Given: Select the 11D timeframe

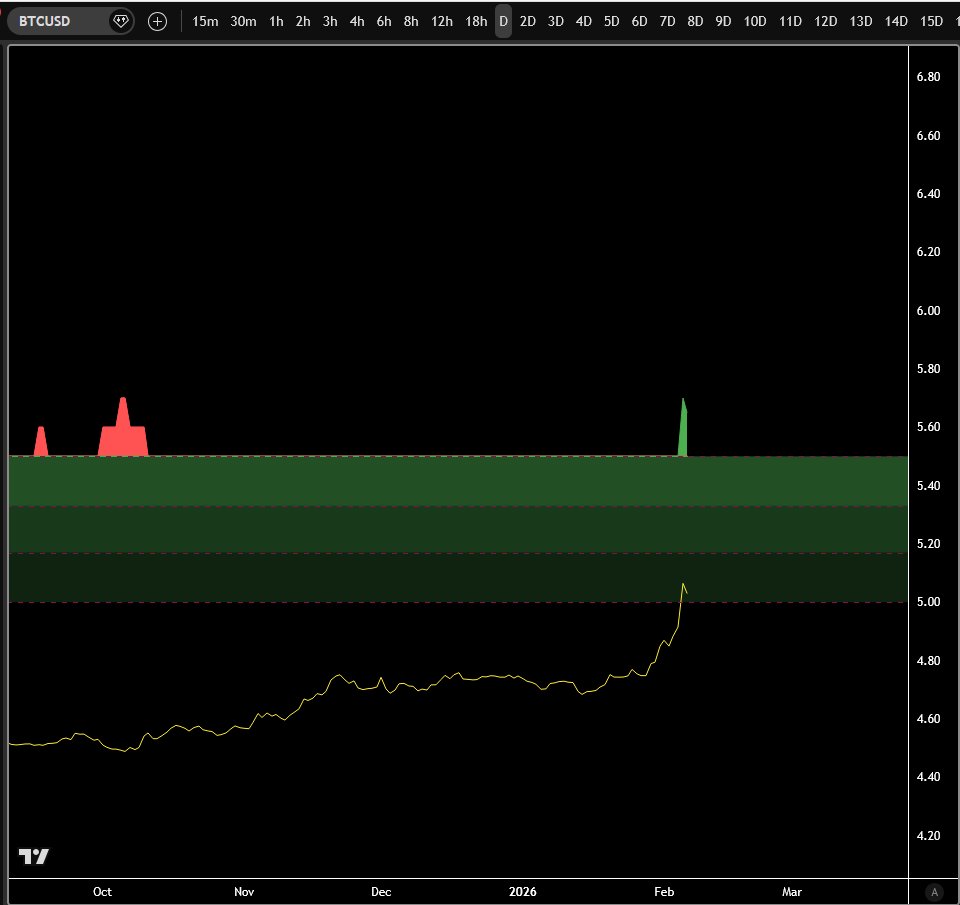Looking at the screenshot, I should pyautogui.click(x=790, y=21).
